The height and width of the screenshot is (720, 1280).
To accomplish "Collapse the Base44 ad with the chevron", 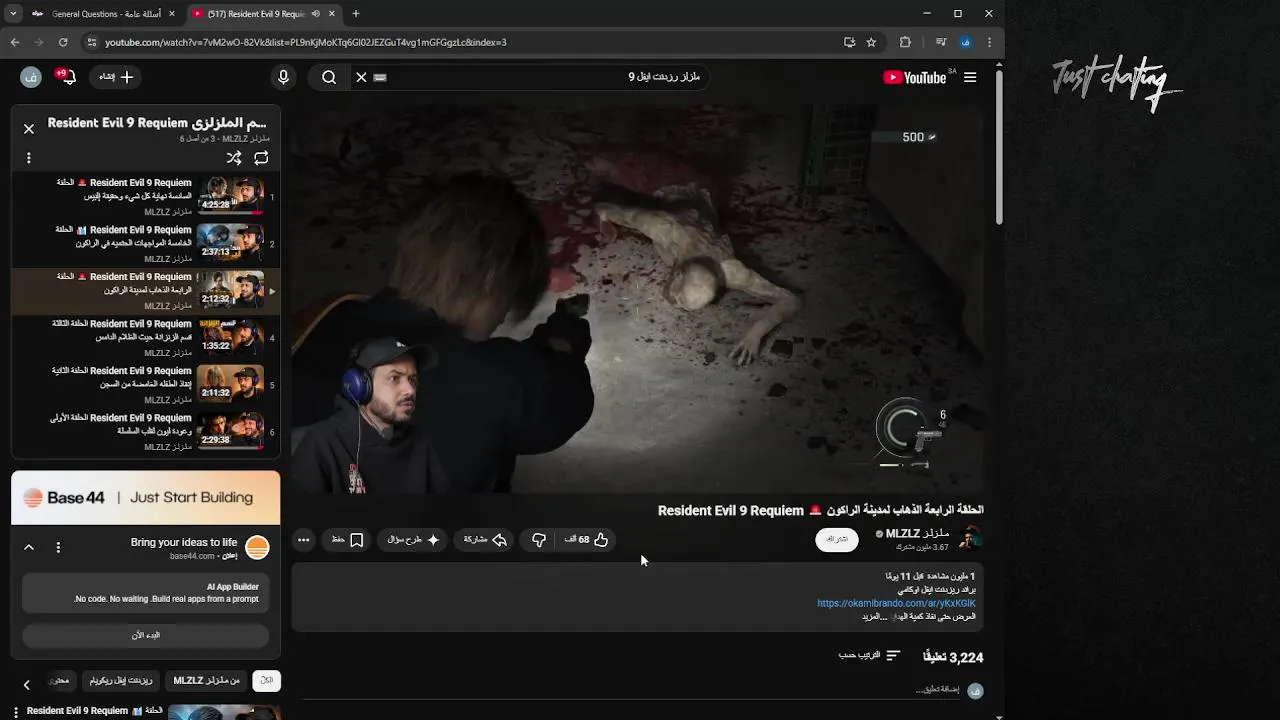I will (x=29, y=547).
